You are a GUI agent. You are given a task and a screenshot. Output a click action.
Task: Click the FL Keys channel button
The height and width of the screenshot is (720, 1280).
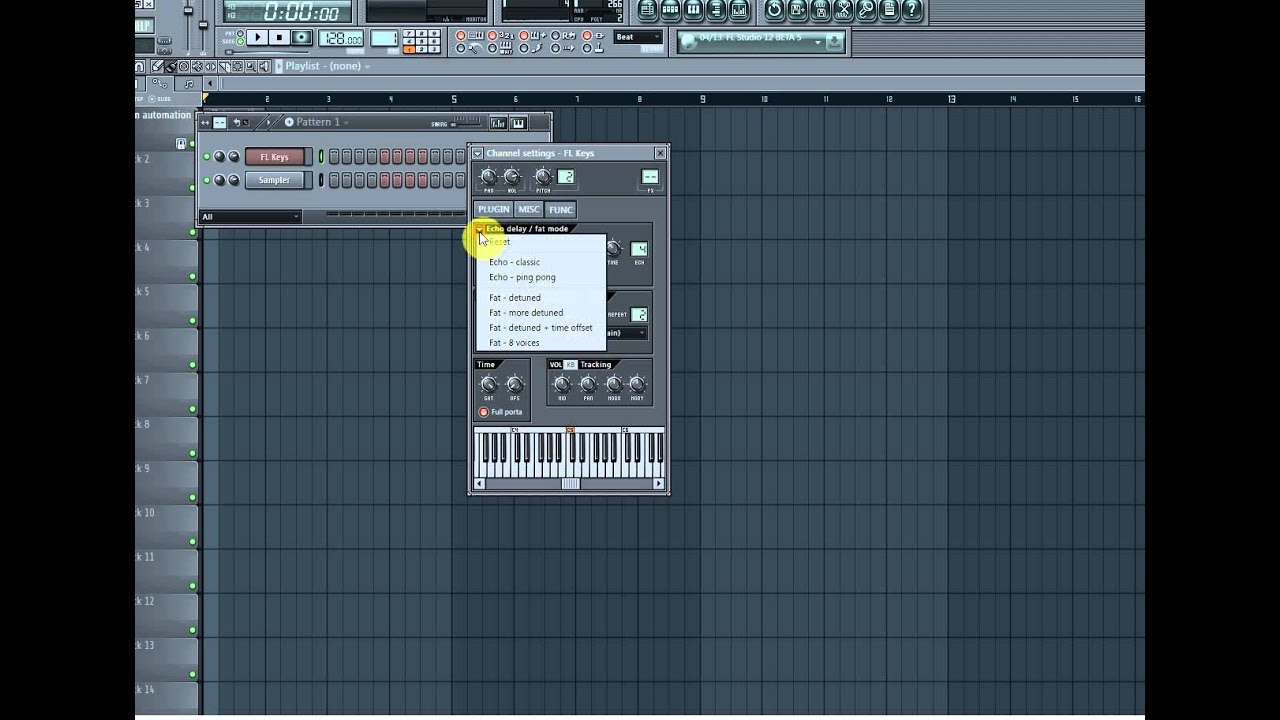tap(274, 157)
